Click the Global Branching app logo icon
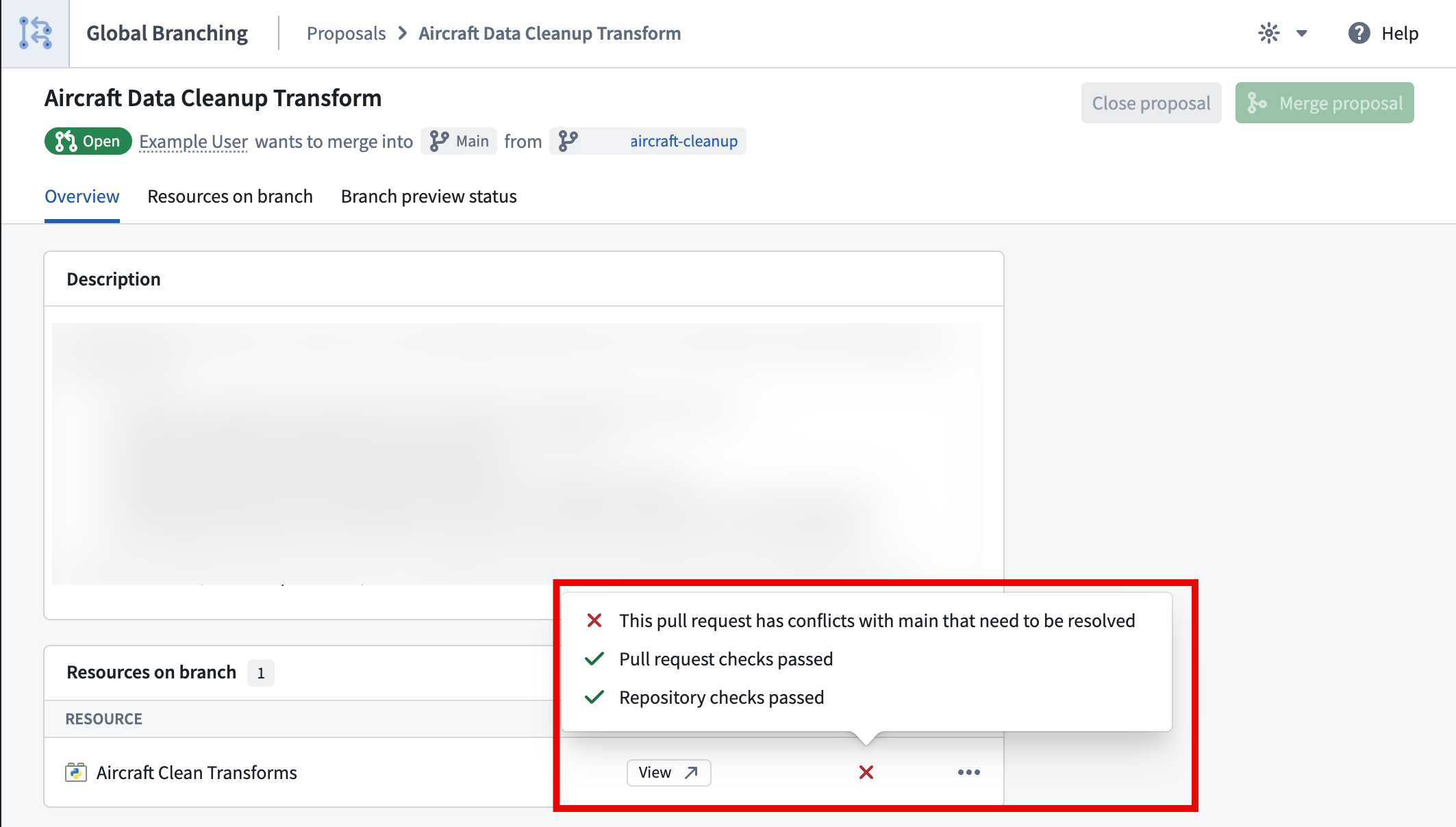The width and height of the screenshot is (1456, 827). click(36, 33)
